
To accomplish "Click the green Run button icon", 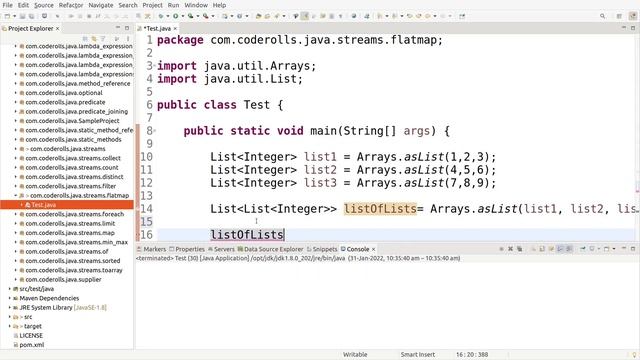I will (176, 16).
